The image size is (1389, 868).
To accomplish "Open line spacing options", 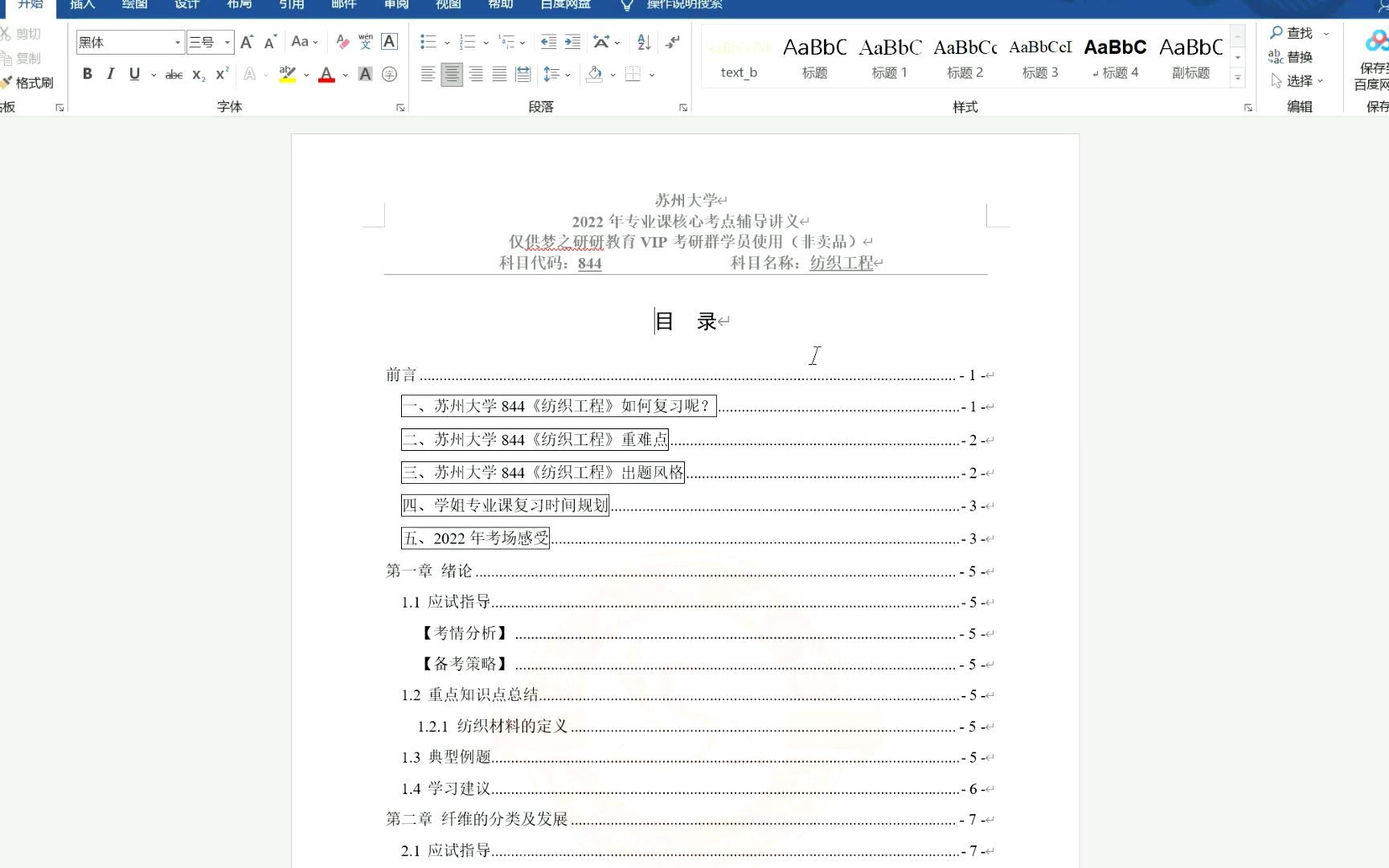I will click(551, 75).
